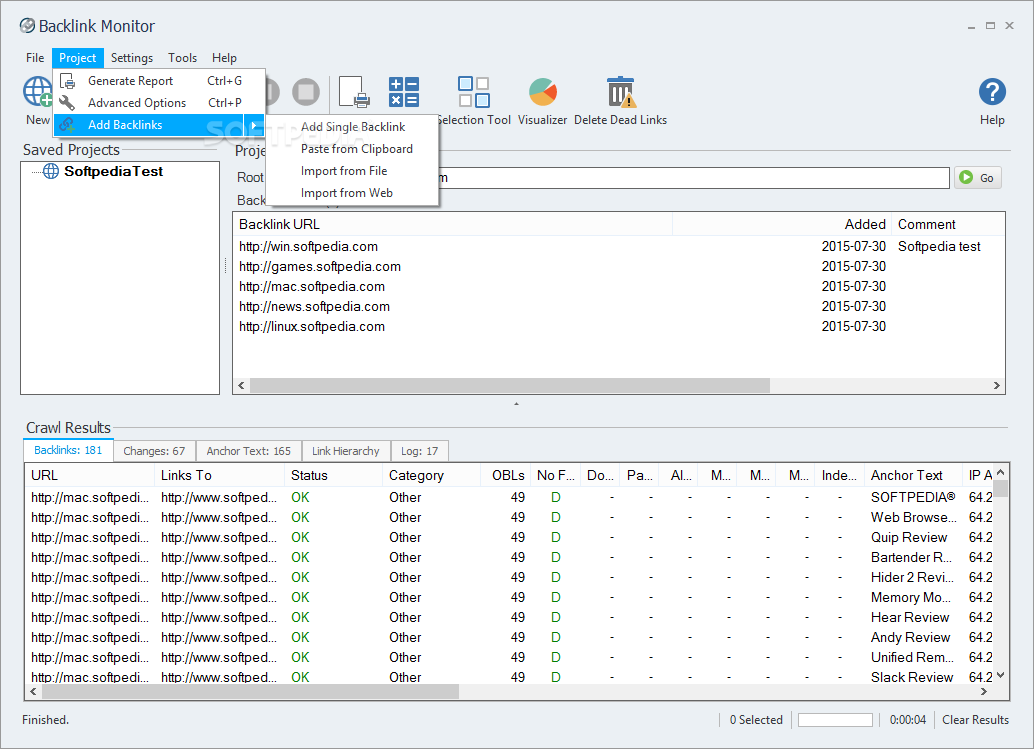Sort crawl results by Category column
Viewport: 1034px width, 749px height.
click(x=431, y=475)
